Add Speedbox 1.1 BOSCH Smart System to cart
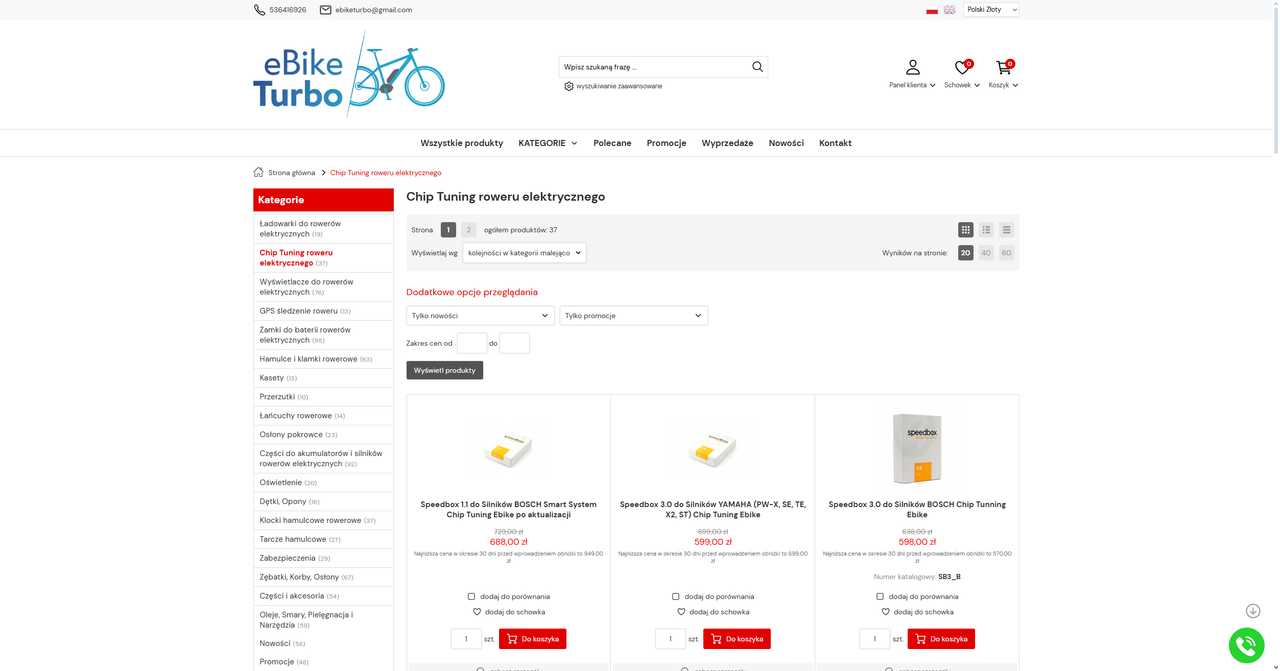 coord(533,639)
